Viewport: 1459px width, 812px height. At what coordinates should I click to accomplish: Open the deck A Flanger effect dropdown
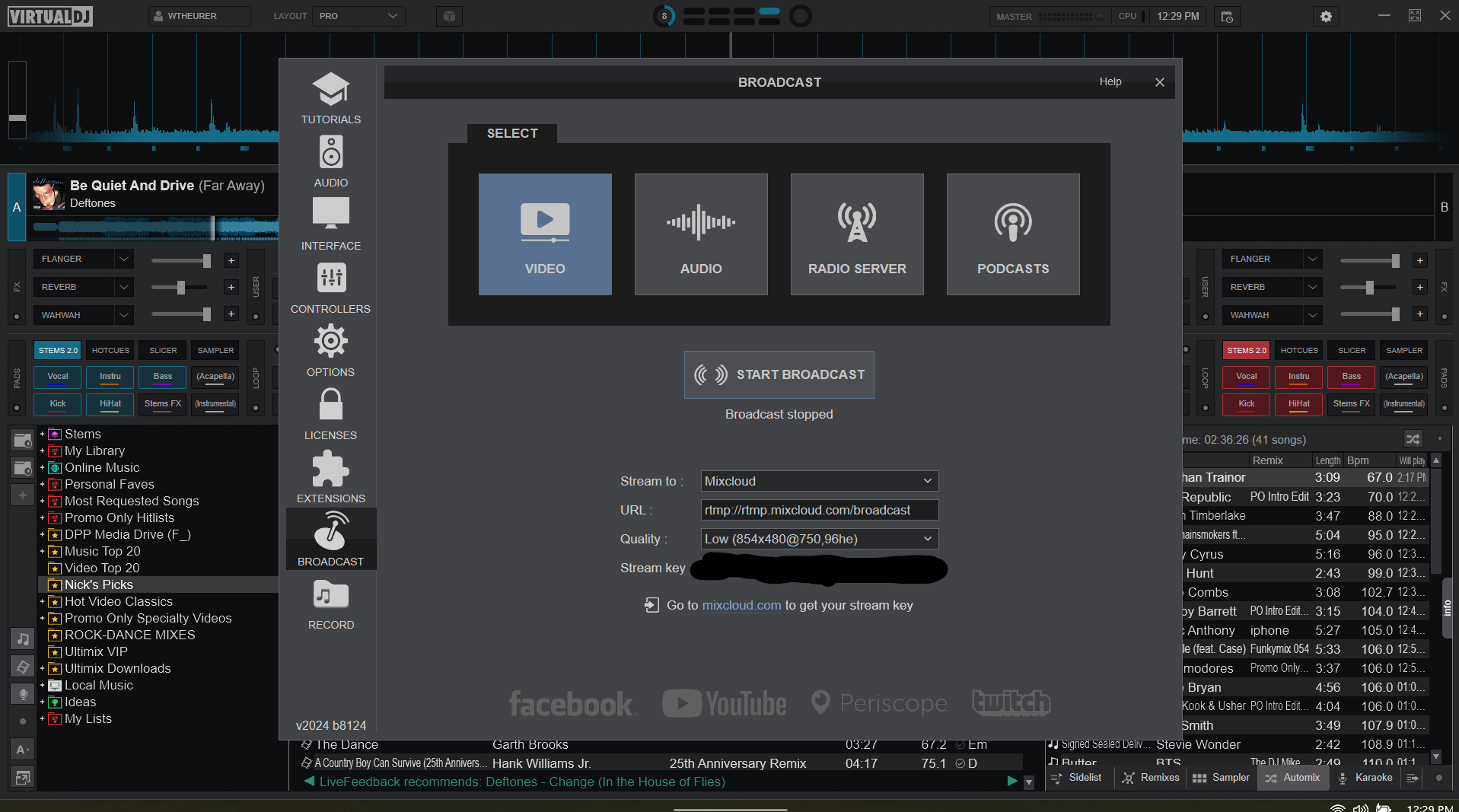point(84,259)
